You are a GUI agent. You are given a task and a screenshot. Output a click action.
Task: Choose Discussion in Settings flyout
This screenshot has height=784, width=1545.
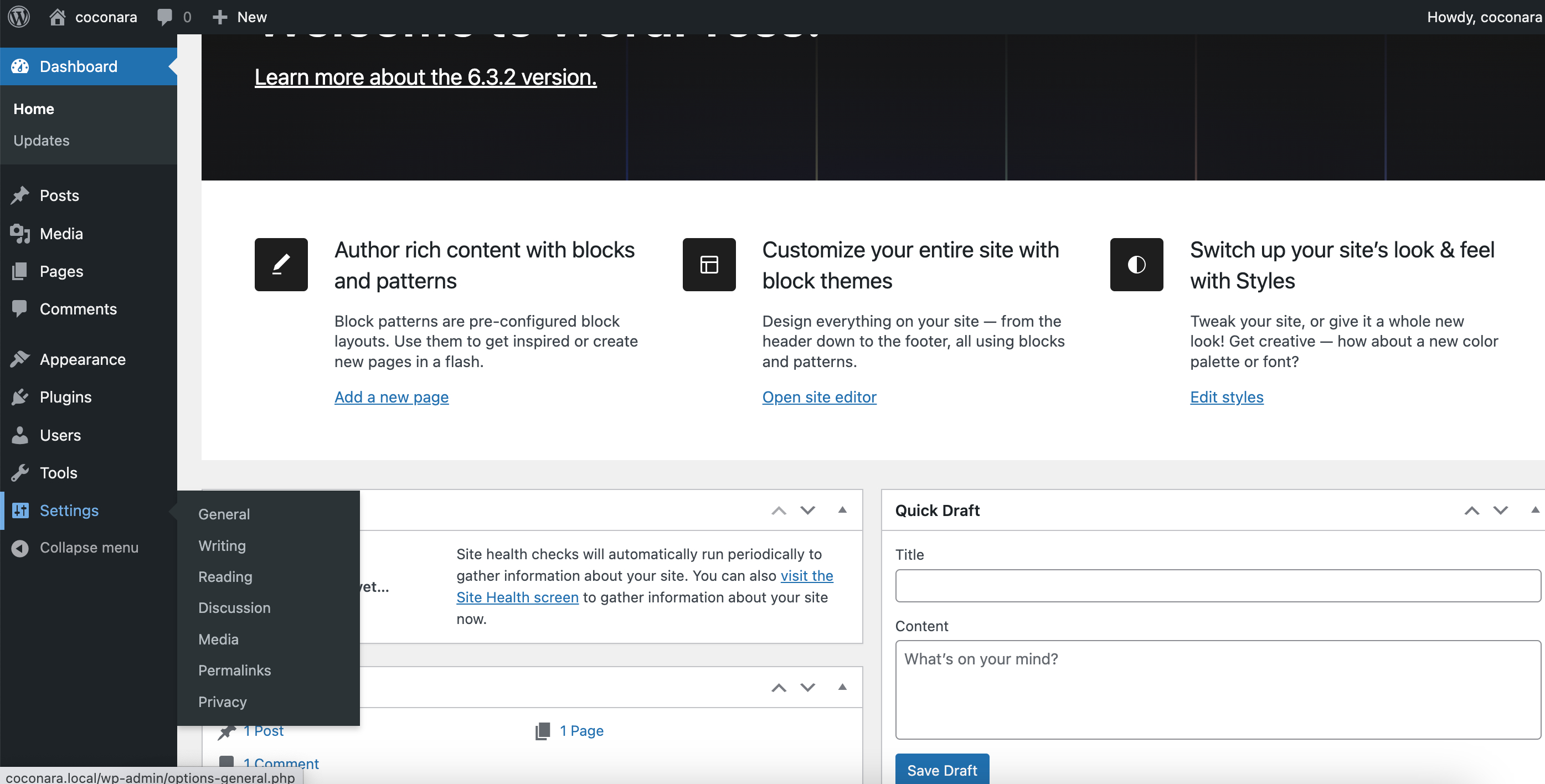point(234,607)
